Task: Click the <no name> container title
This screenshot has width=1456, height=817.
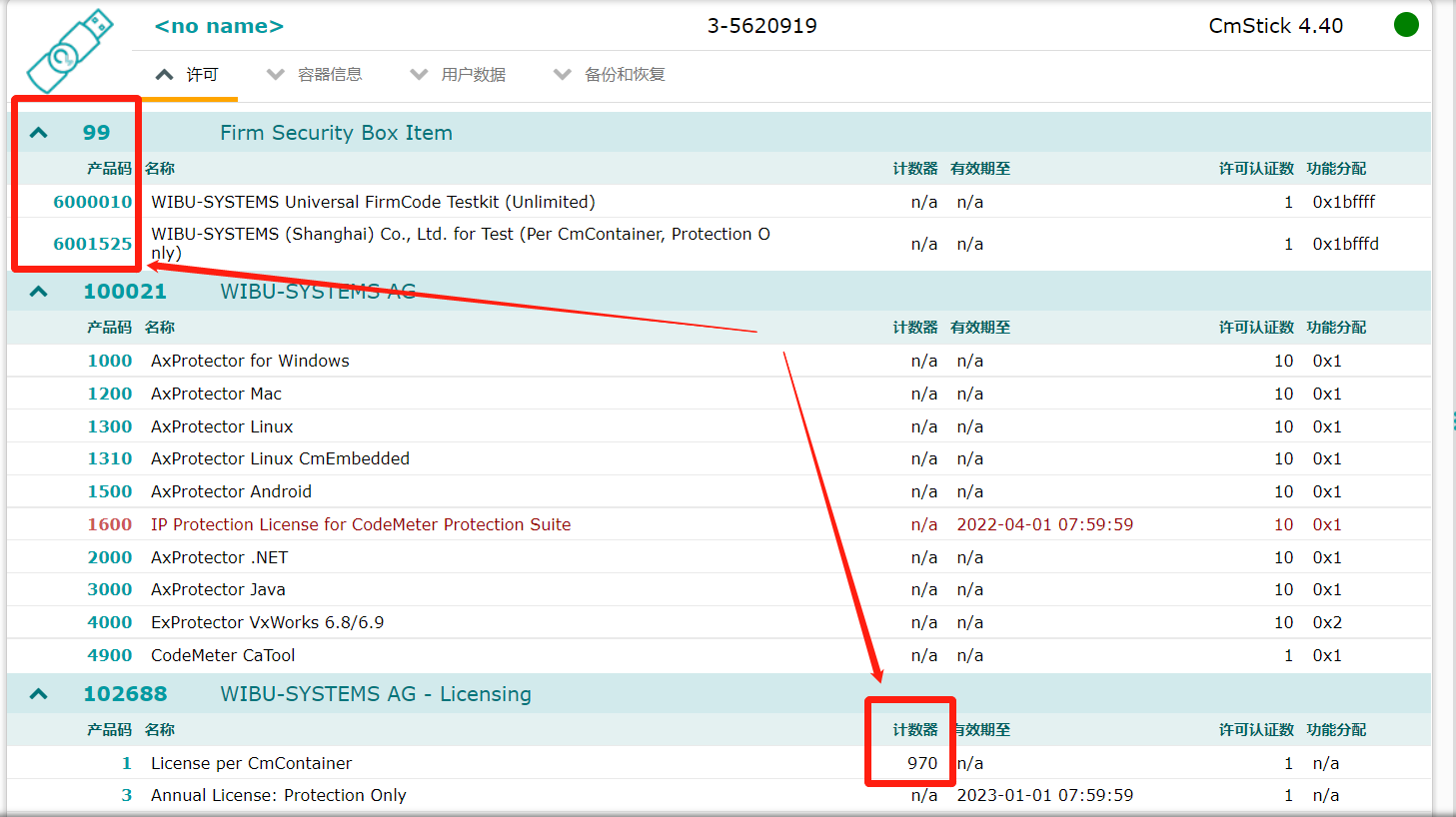Action: coord(219,26)
